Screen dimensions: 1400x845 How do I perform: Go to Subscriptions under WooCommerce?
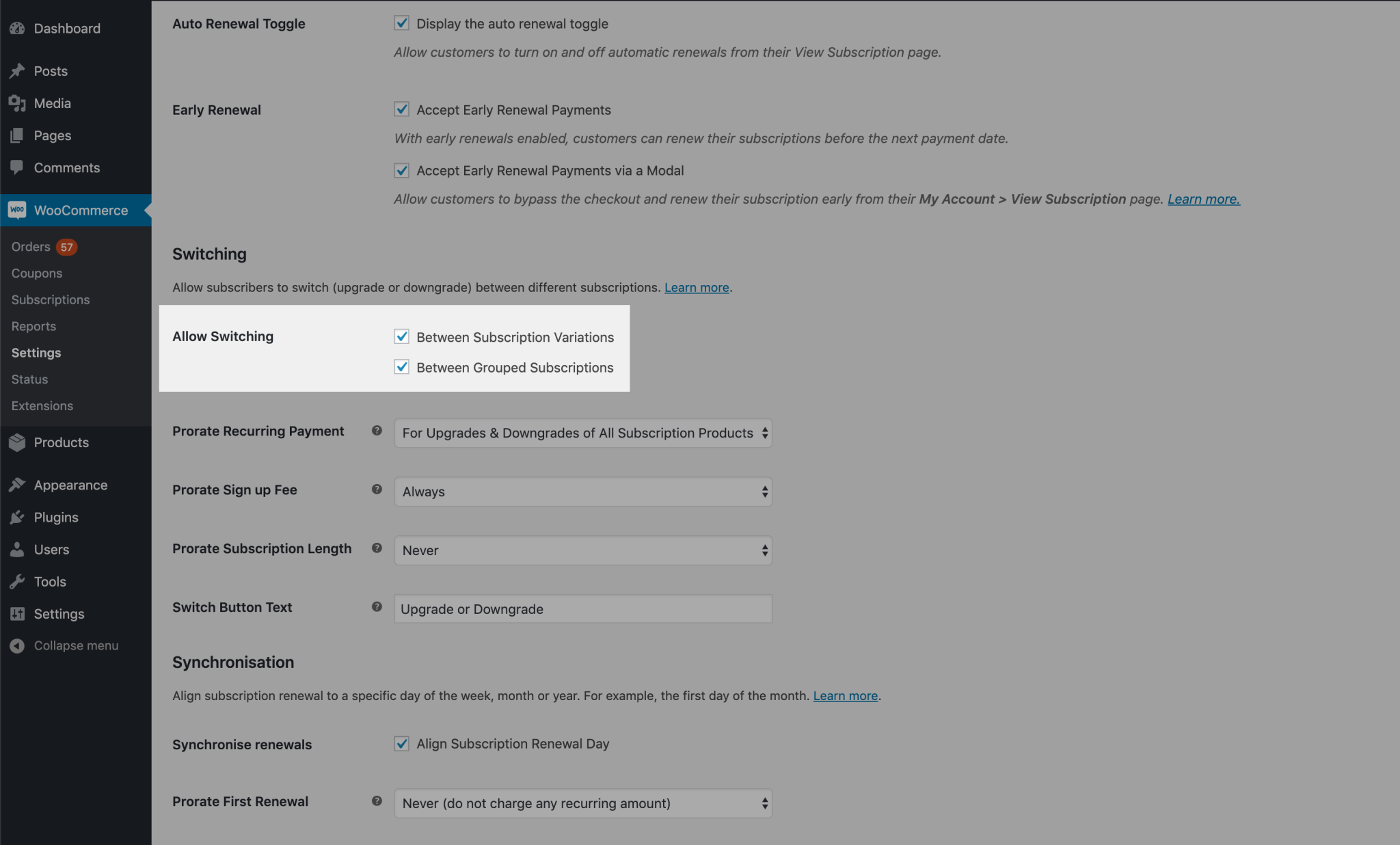click(x=50, y=299)
